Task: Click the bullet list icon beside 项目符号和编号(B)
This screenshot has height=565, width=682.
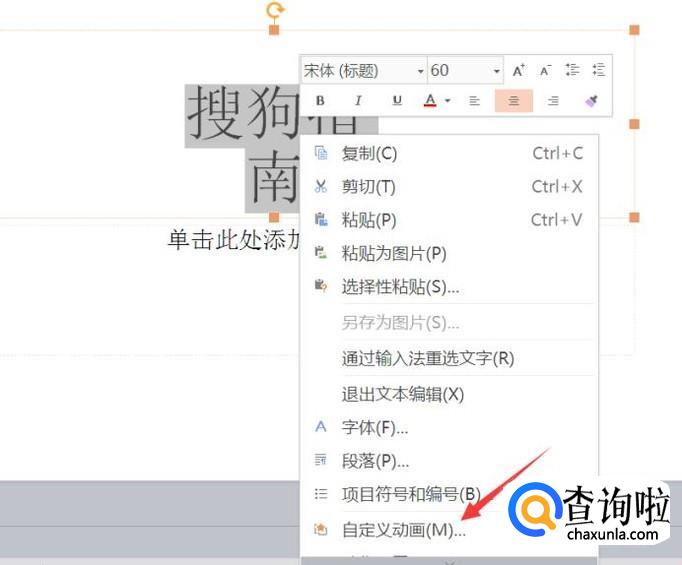Action: (x=321, y=494)
